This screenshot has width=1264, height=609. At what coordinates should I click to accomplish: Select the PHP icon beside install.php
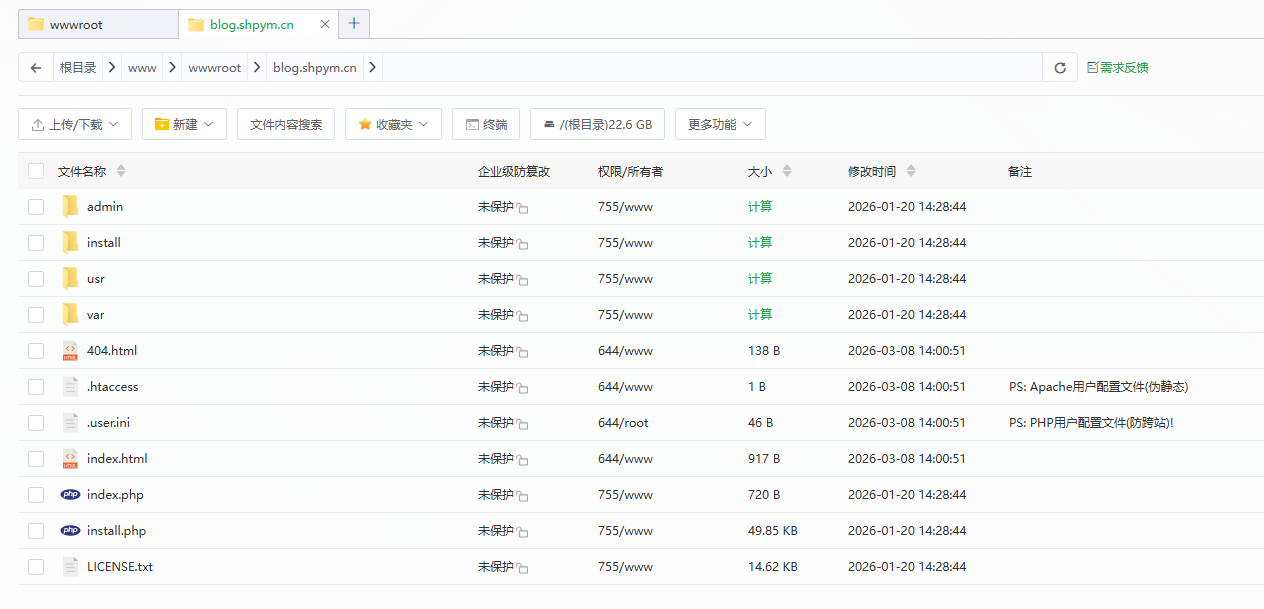(70, 530)
